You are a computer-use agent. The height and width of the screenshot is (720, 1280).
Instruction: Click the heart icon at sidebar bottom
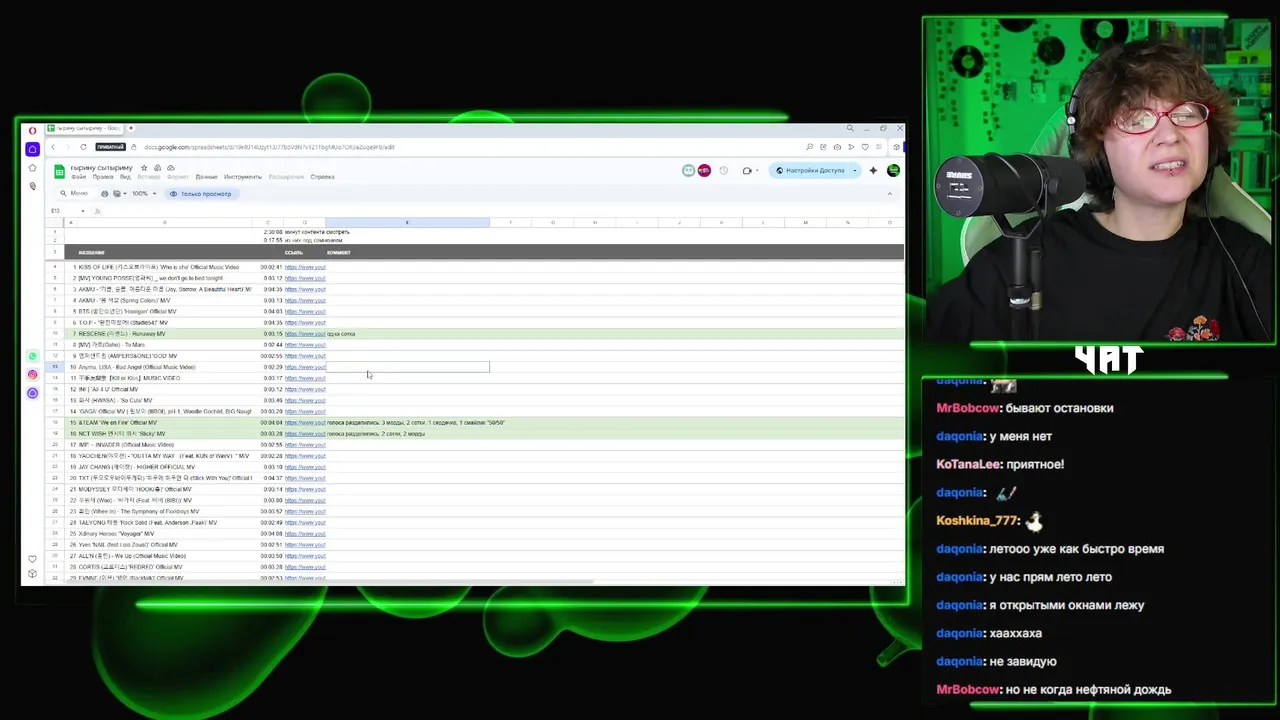pos(32,559)
